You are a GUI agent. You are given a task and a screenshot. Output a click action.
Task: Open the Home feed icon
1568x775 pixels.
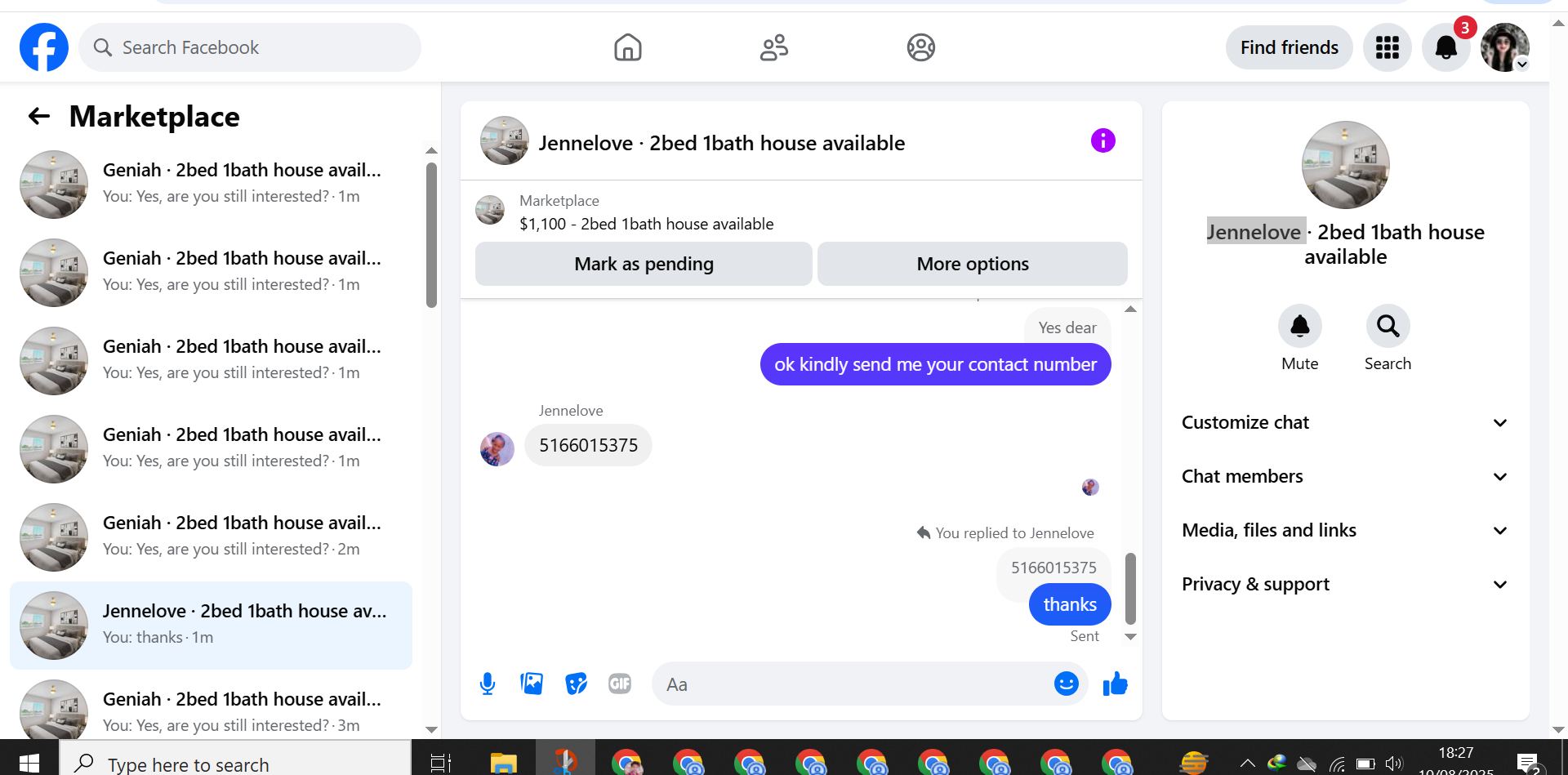coord(628,47)
